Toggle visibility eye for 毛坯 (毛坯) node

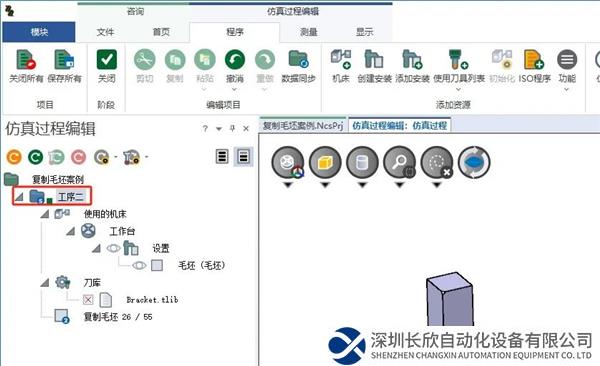point(139,265)
